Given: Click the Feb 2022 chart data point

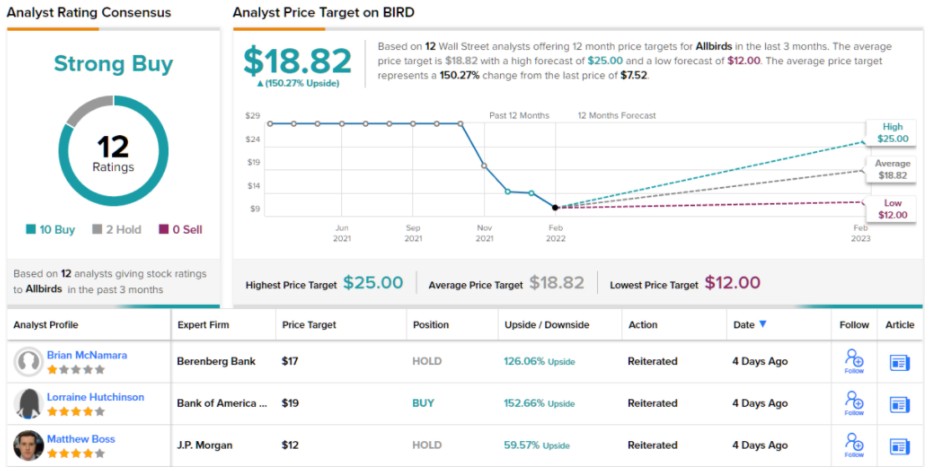Looking at the screenshot, I should [x=555, y=208].
